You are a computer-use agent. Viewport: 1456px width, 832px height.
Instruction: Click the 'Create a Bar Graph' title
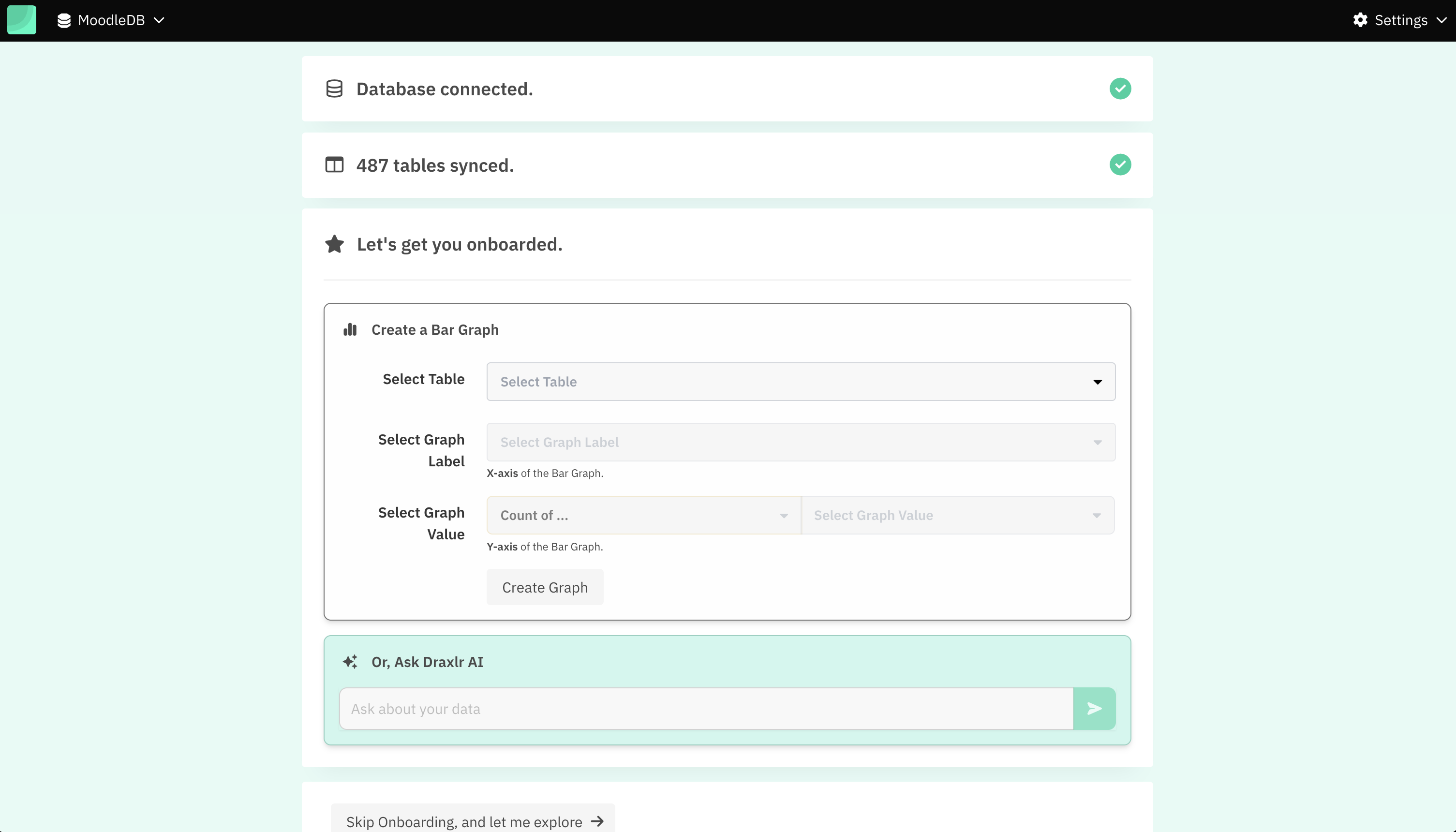pos(435,330)
